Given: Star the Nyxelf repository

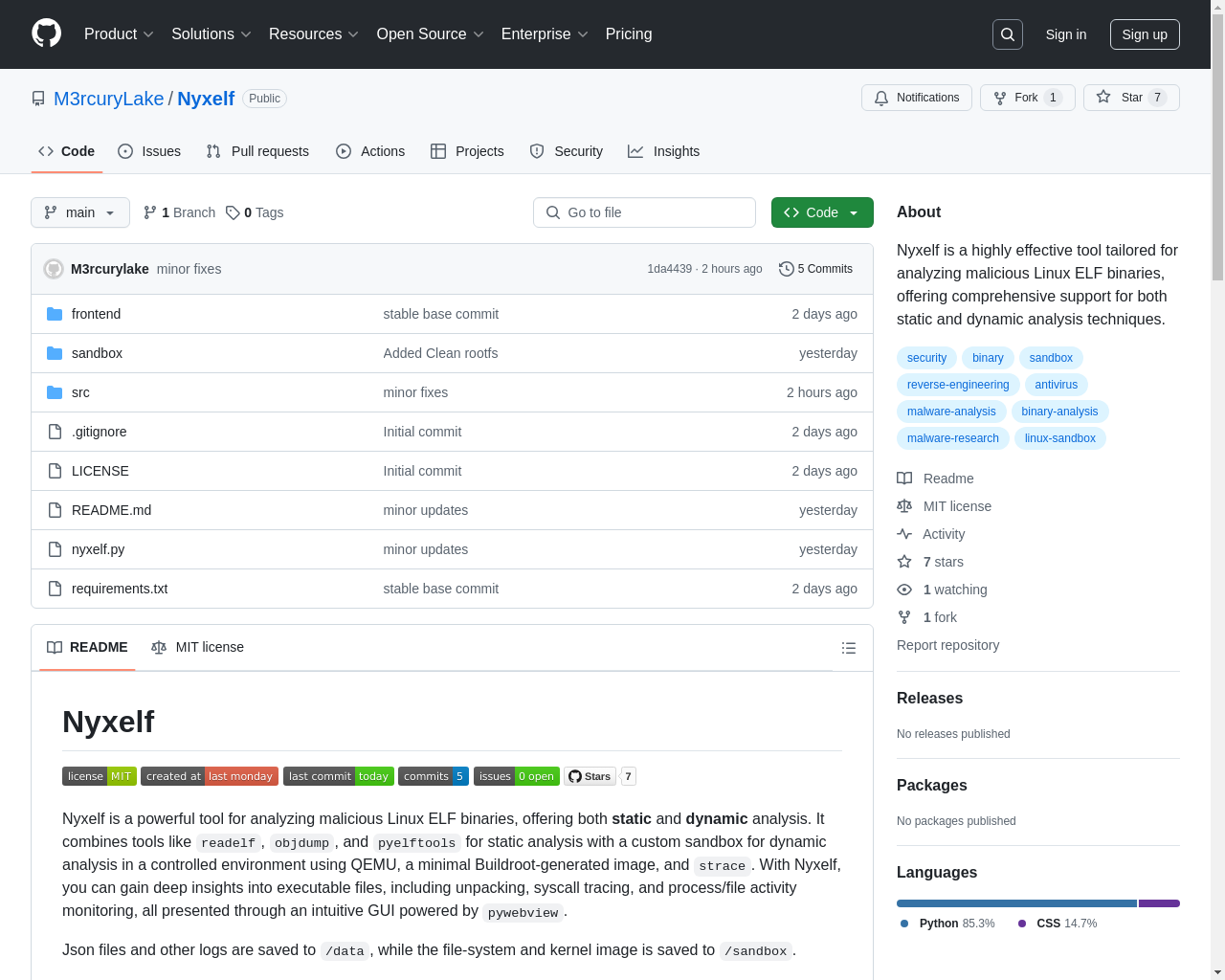Looking at the screenshot, I should click(1131, 98).
